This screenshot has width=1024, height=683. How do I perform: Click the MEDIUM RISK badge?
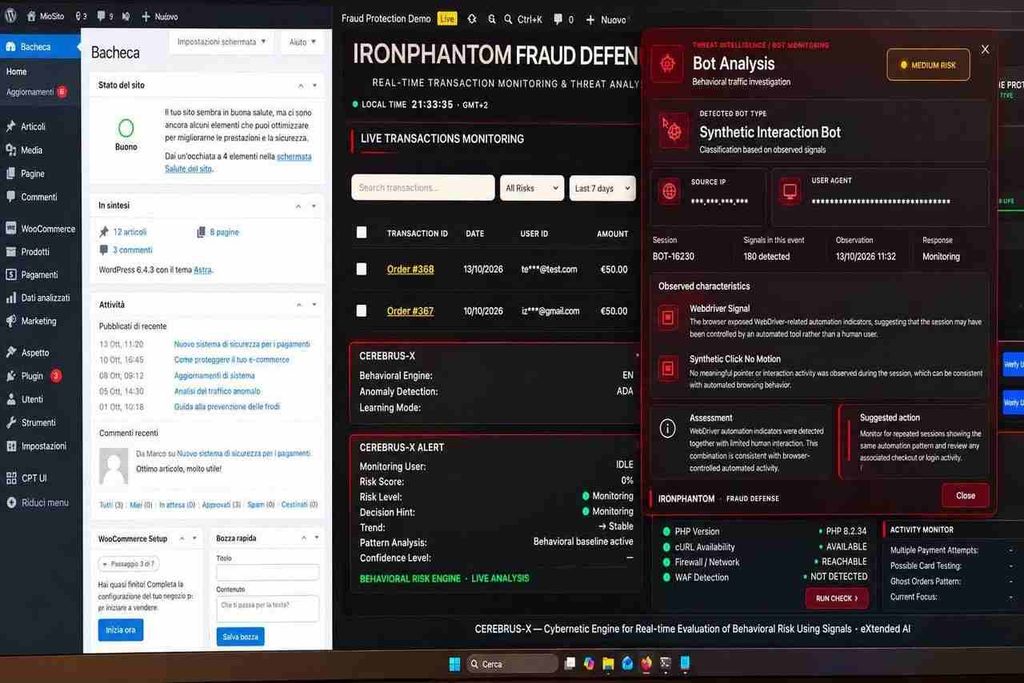(x=928, y=65)
